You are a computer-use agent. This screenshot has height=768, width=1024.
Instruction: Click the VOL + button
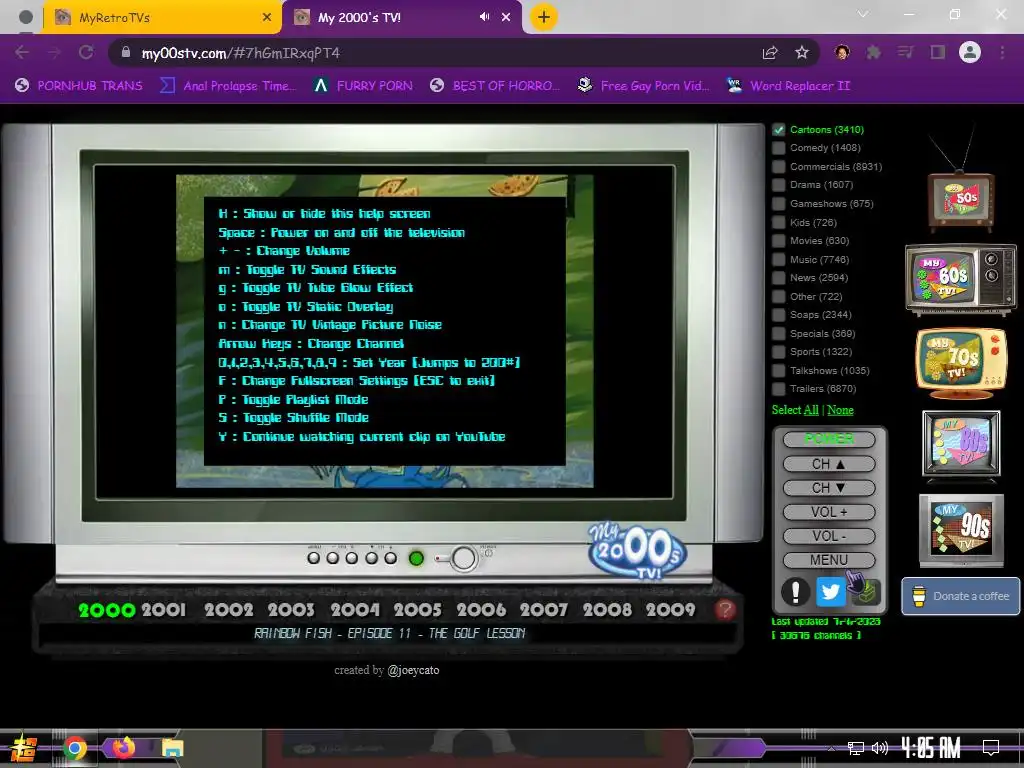pos(829,512)
